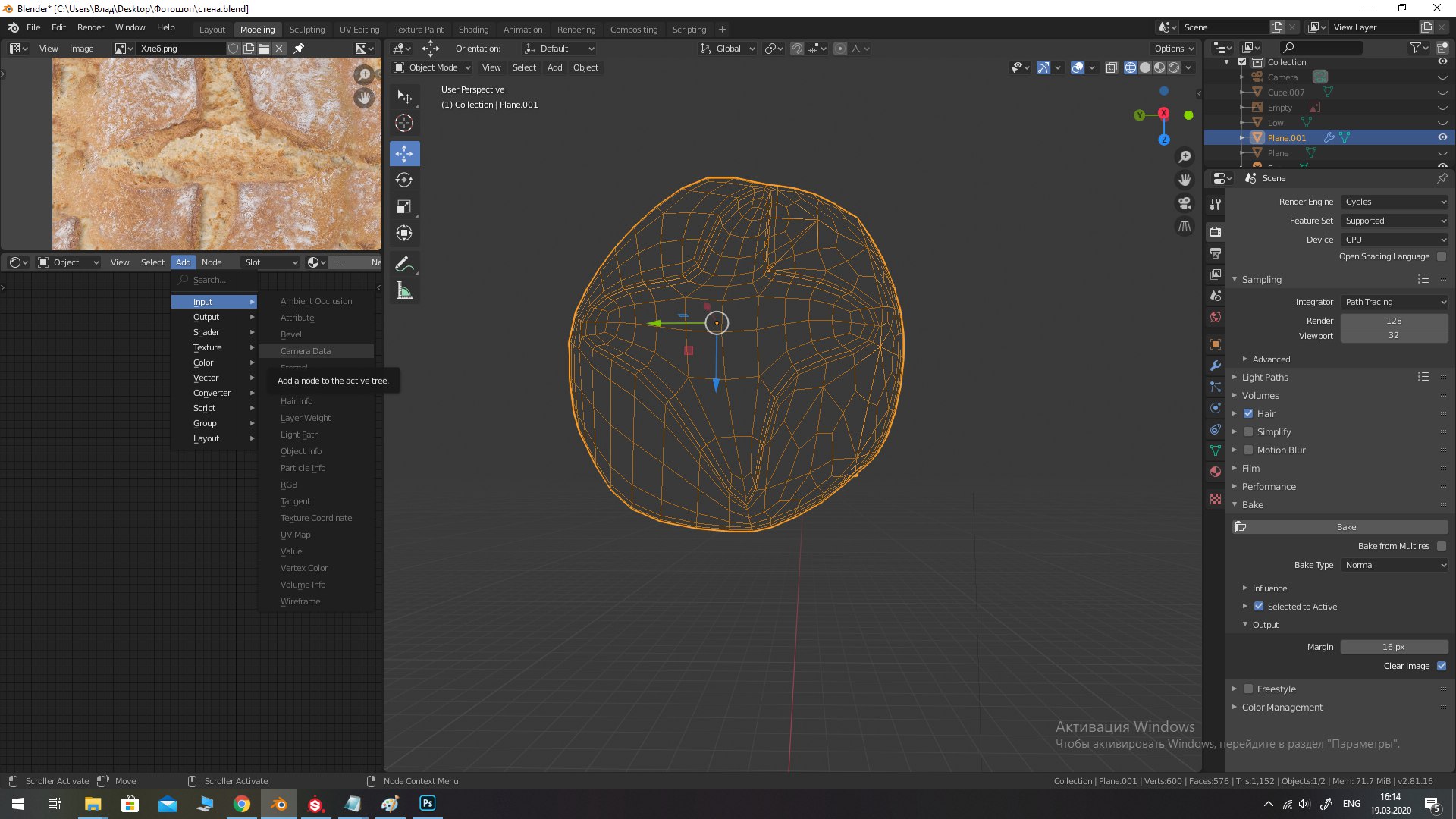Screen dimensions: 1456x819
Task: Switch to material preview shading
Action: [x=1159, y=67]
